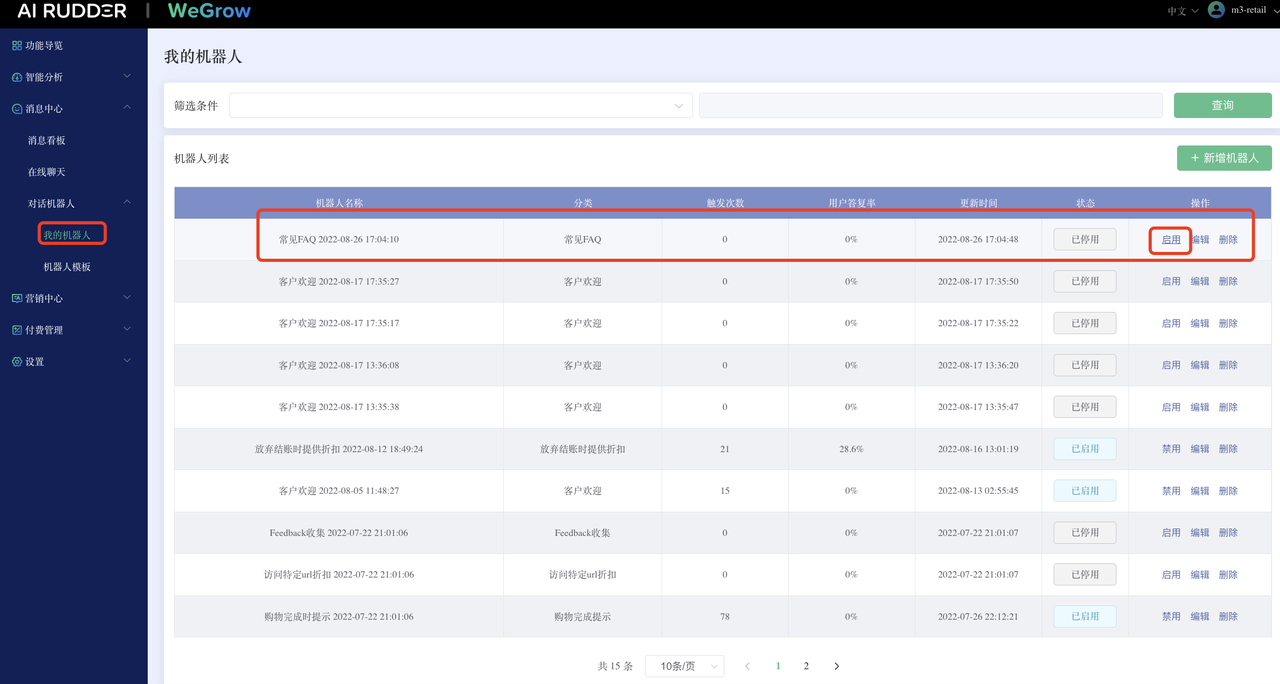Click the 营销中心 icon in sidebar

click(x=17, y=298)
